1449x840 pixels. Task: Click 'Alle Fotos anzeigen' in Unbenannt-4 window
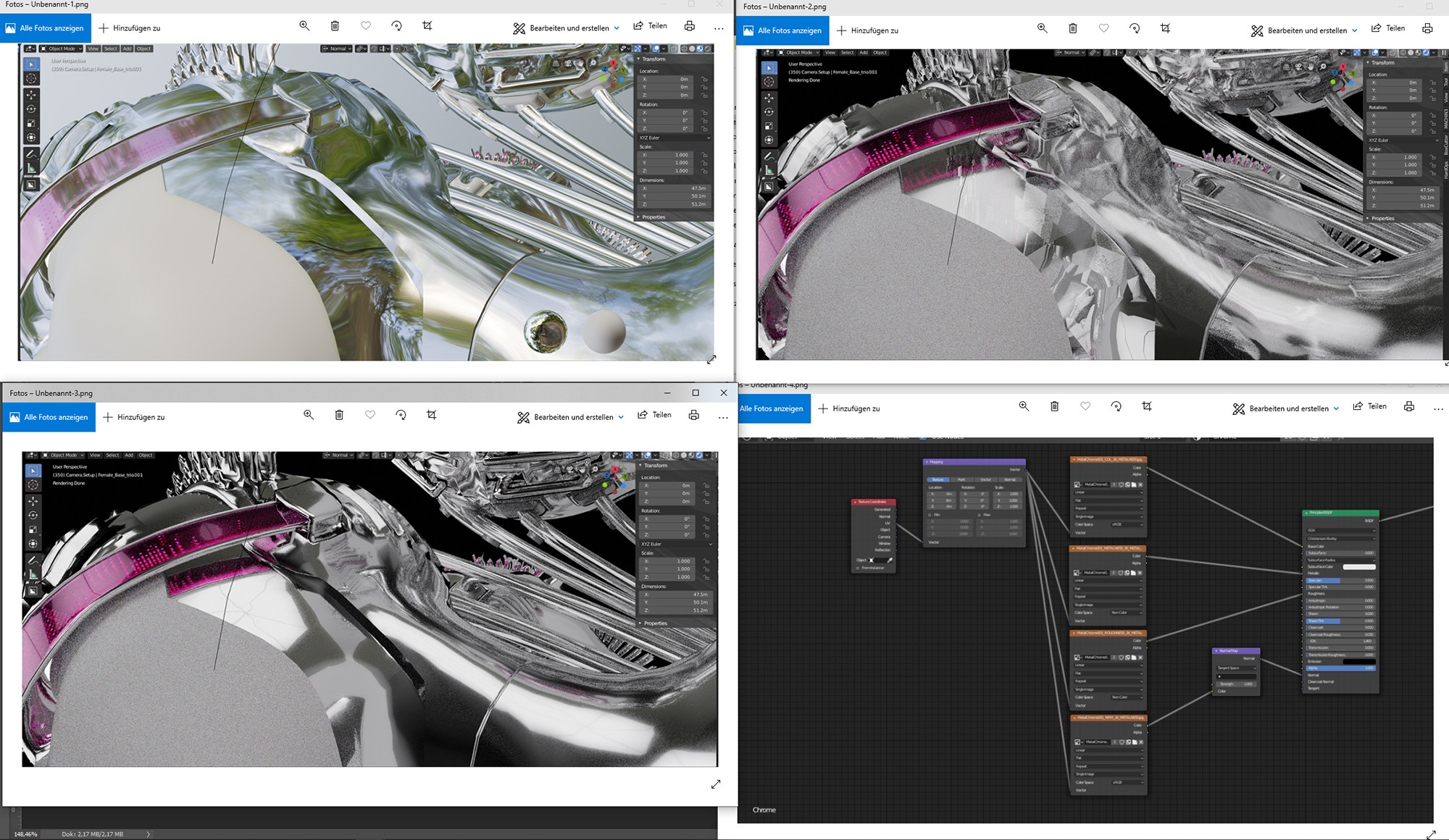point(774,408)
